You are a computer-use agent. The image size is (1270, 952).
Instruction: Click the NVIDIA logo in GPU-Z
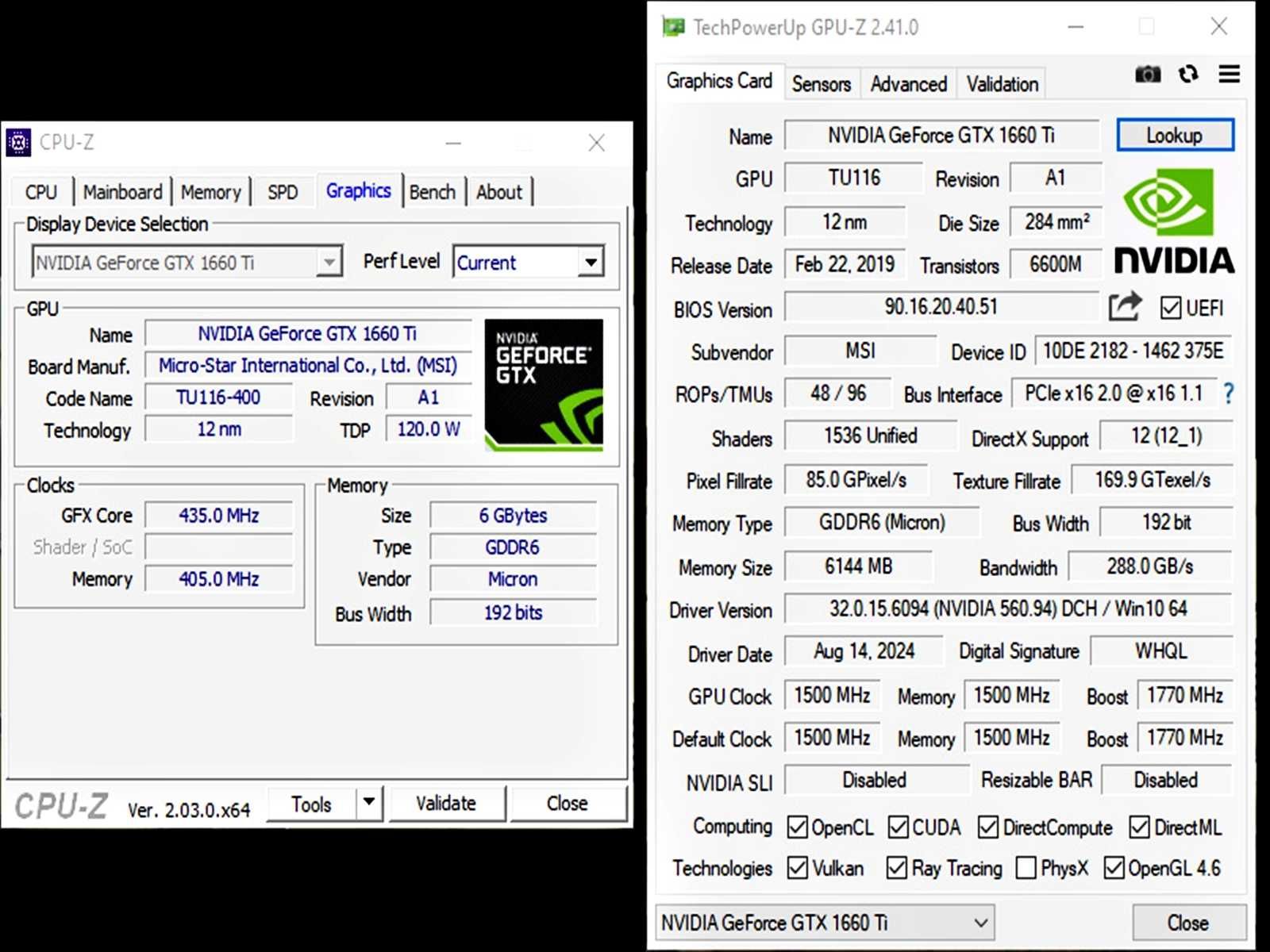(x=1174, y=222)
